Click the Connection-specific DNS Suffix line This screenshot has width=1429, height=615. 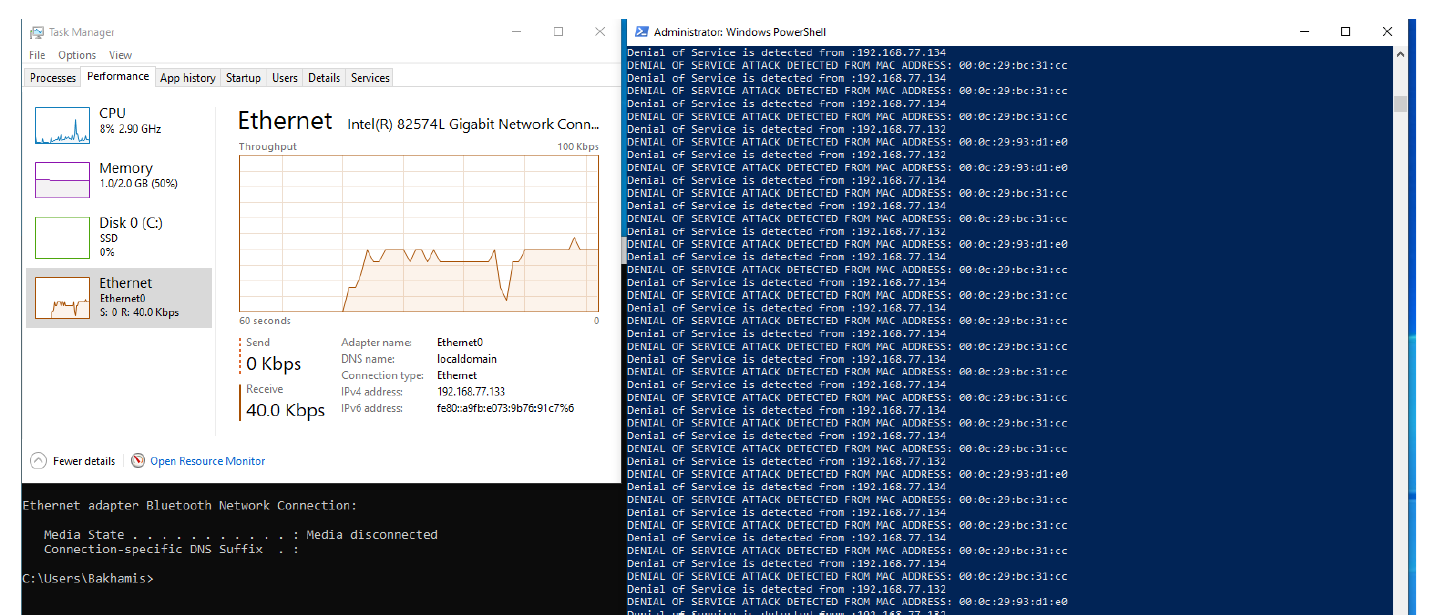pyautogui.click(x=171, y=549)
